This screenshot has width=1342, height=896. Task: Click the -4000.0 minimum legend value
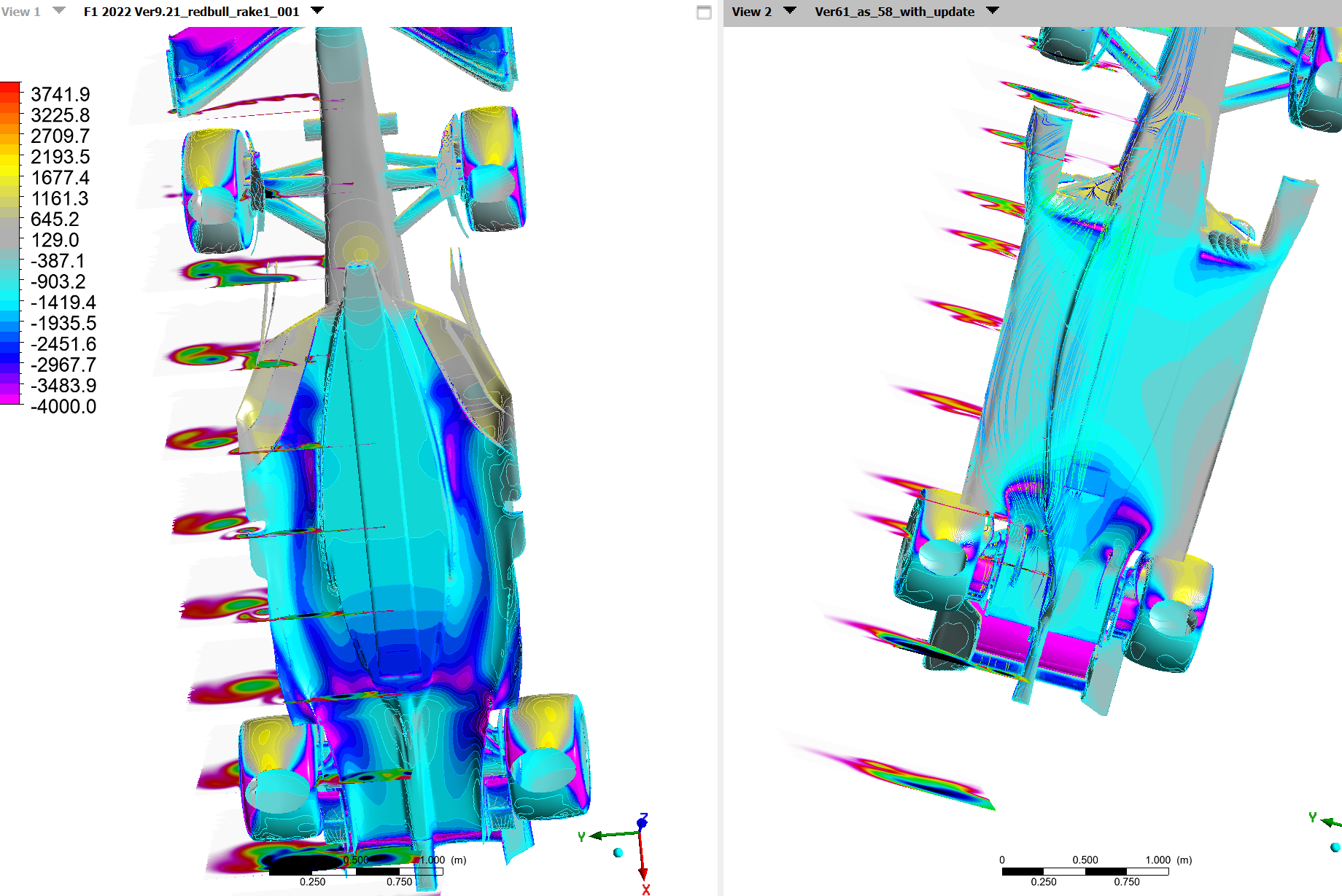63,406
